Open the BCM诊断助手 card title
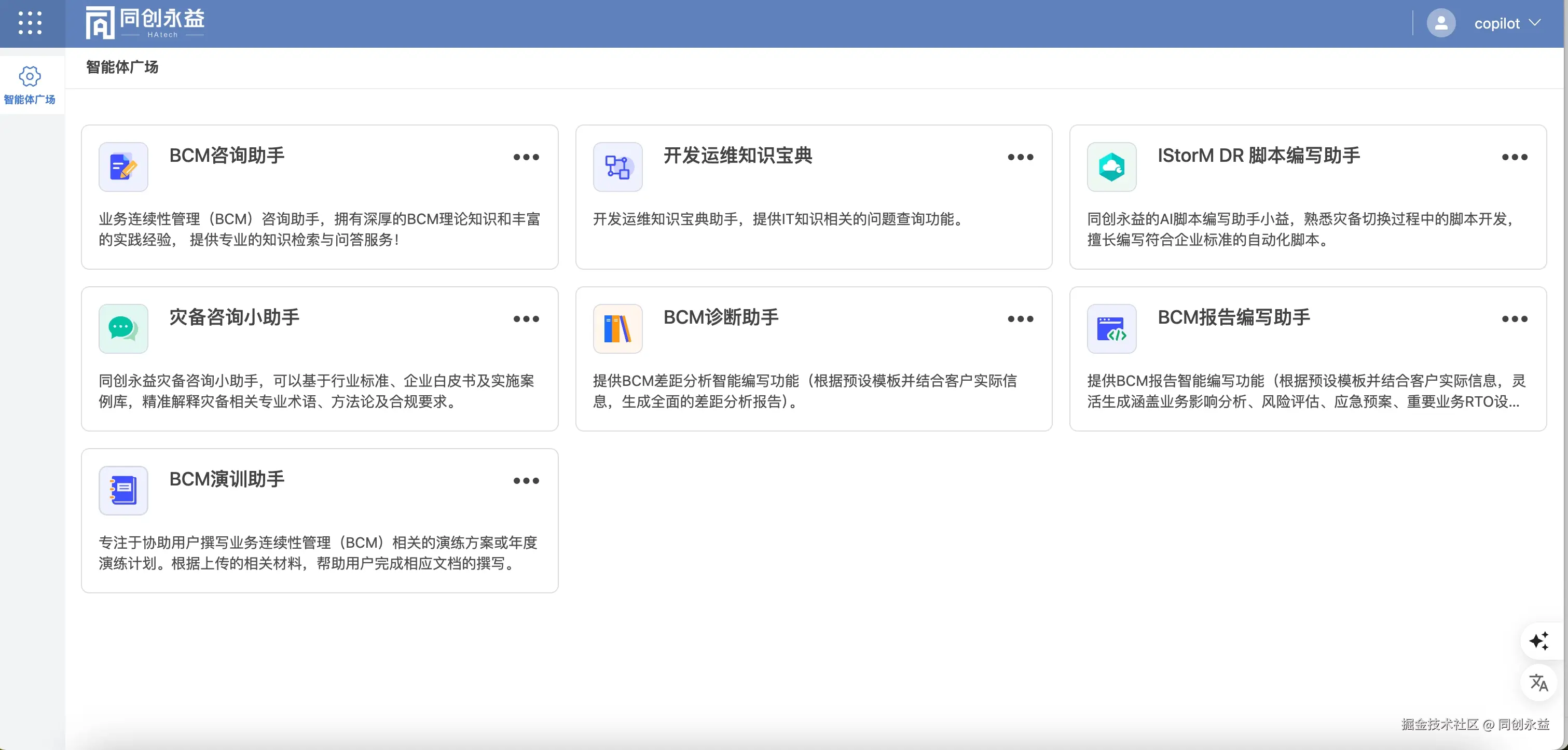The image size is (1568, 750). [721, 317]
